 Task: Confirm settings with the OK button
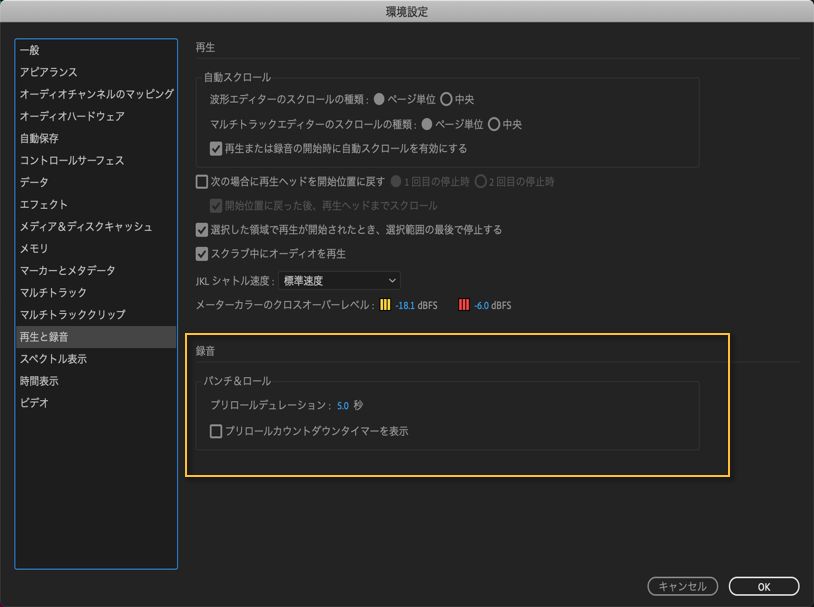coord(763,587)
